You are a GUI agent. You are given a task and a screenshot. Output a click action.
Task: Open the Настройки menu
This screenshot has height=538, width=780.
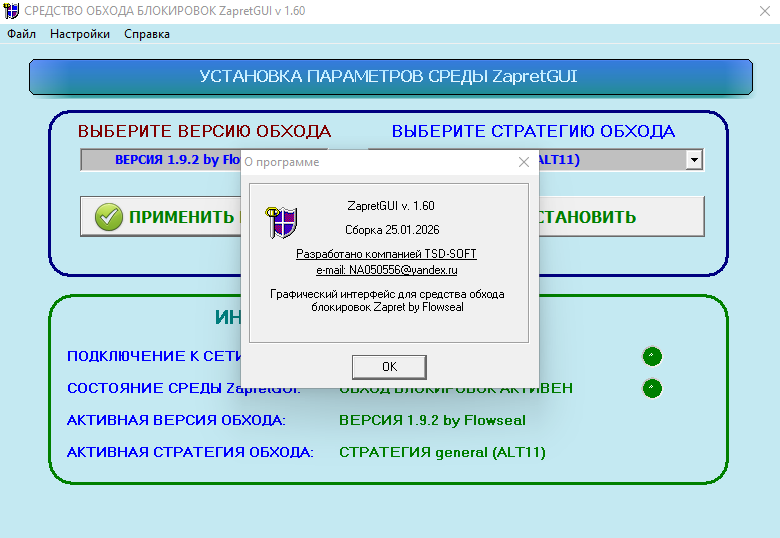[x=80, y=34]
